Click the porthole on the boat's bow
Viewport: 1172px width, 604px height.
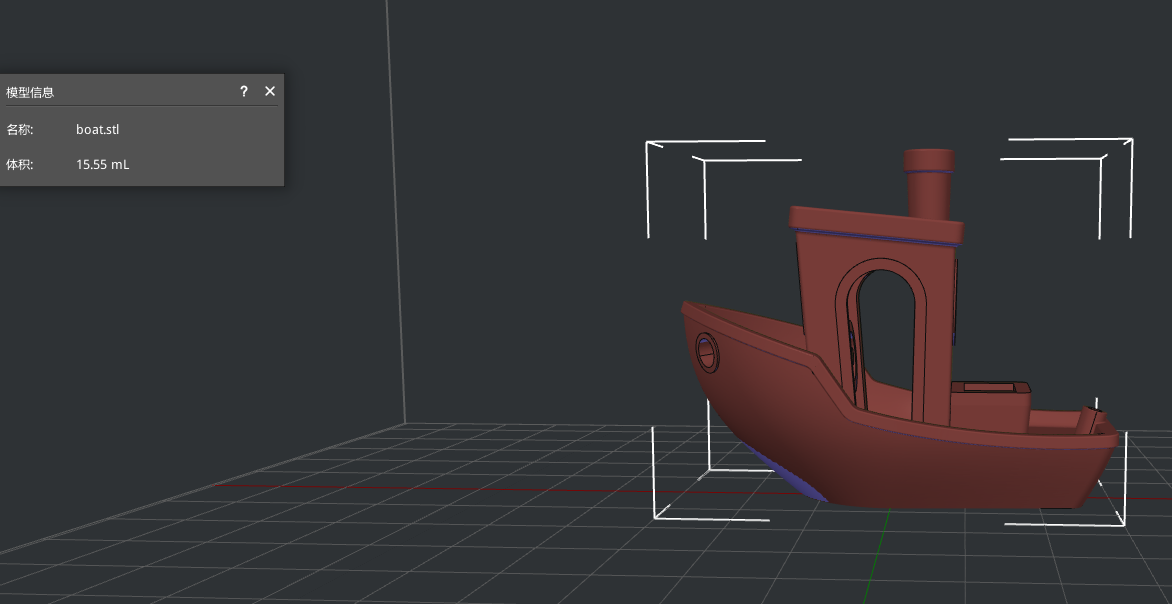click(705, 354)
